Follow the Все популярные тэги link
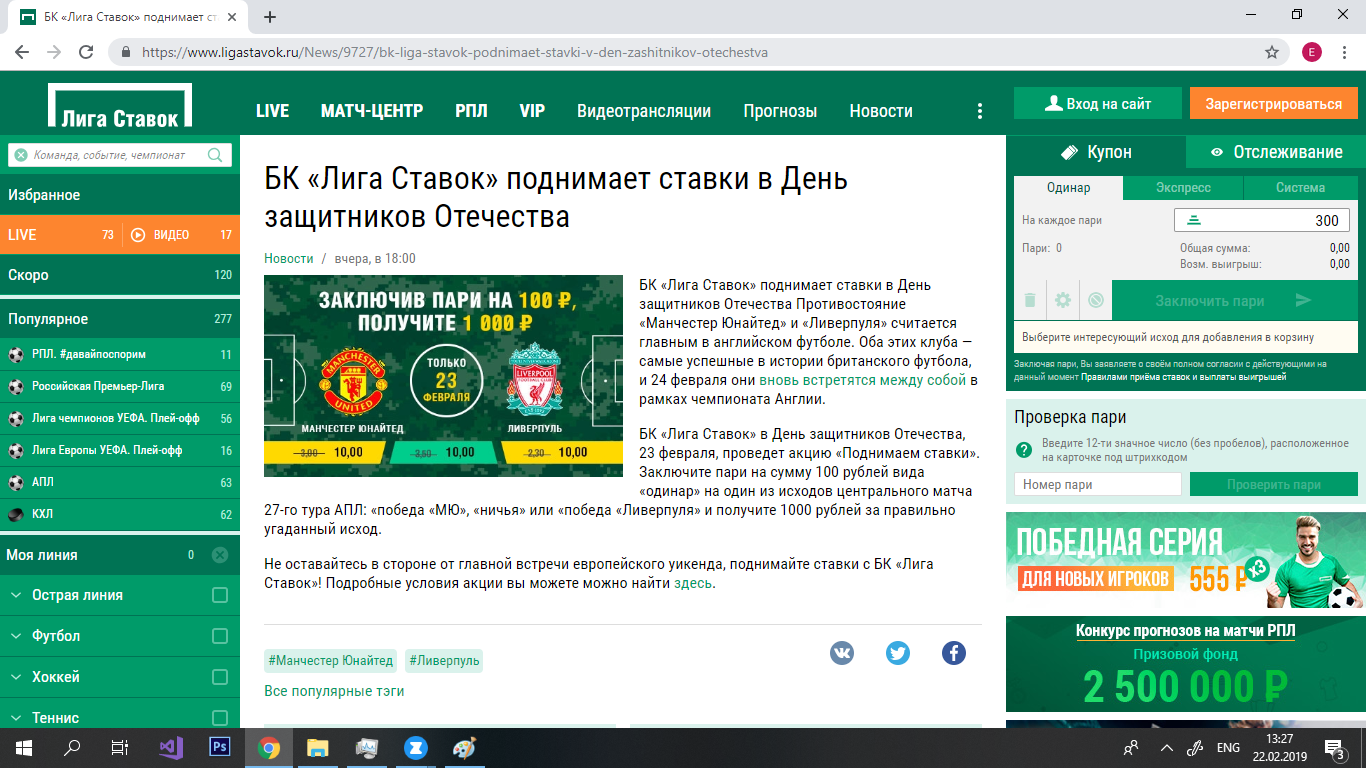The height and width of the screenshot is (768, 1366). (334, 691)
